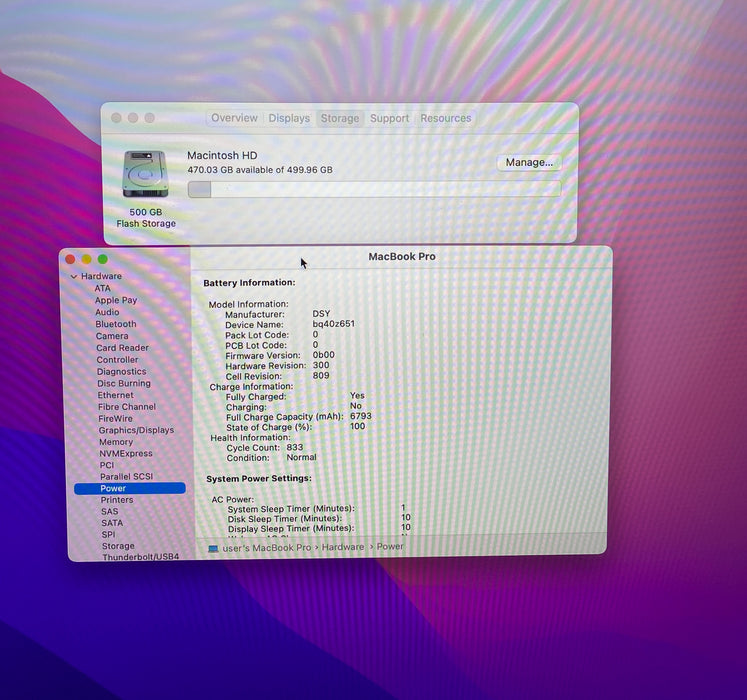
Task: Open the Support tab
Action: 389,118
